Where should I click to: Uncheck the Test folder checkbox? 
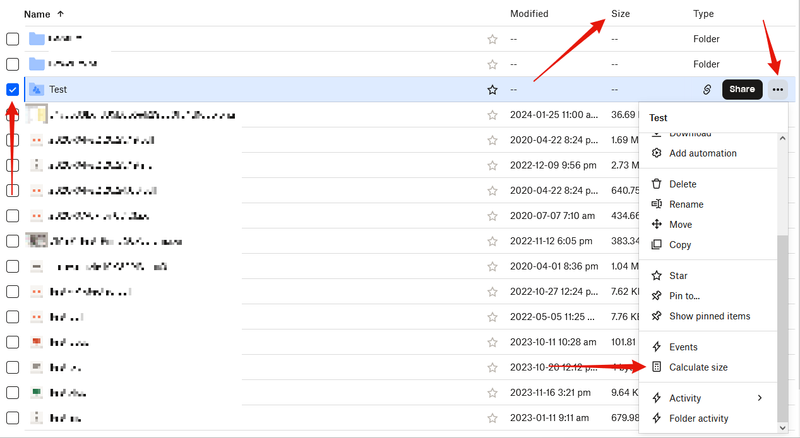(x=12, y=89)
